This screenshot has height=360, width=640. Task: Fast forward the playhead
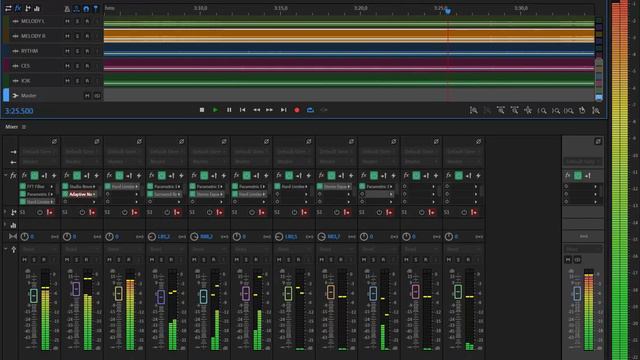[x=269, y=110]
